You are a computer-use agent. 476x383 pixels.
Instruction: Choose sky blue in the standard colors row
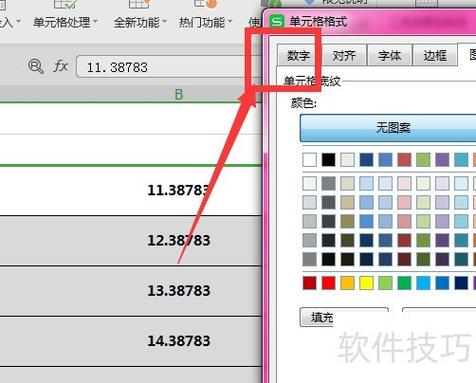423,283
